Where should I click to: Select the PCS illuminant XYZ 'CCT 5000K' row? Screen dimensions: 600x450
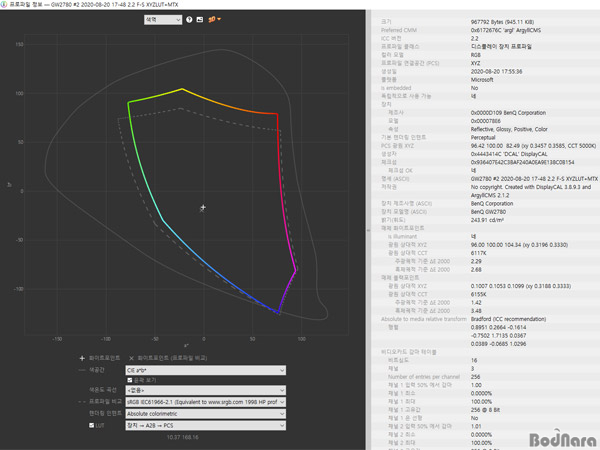point(533,146)
